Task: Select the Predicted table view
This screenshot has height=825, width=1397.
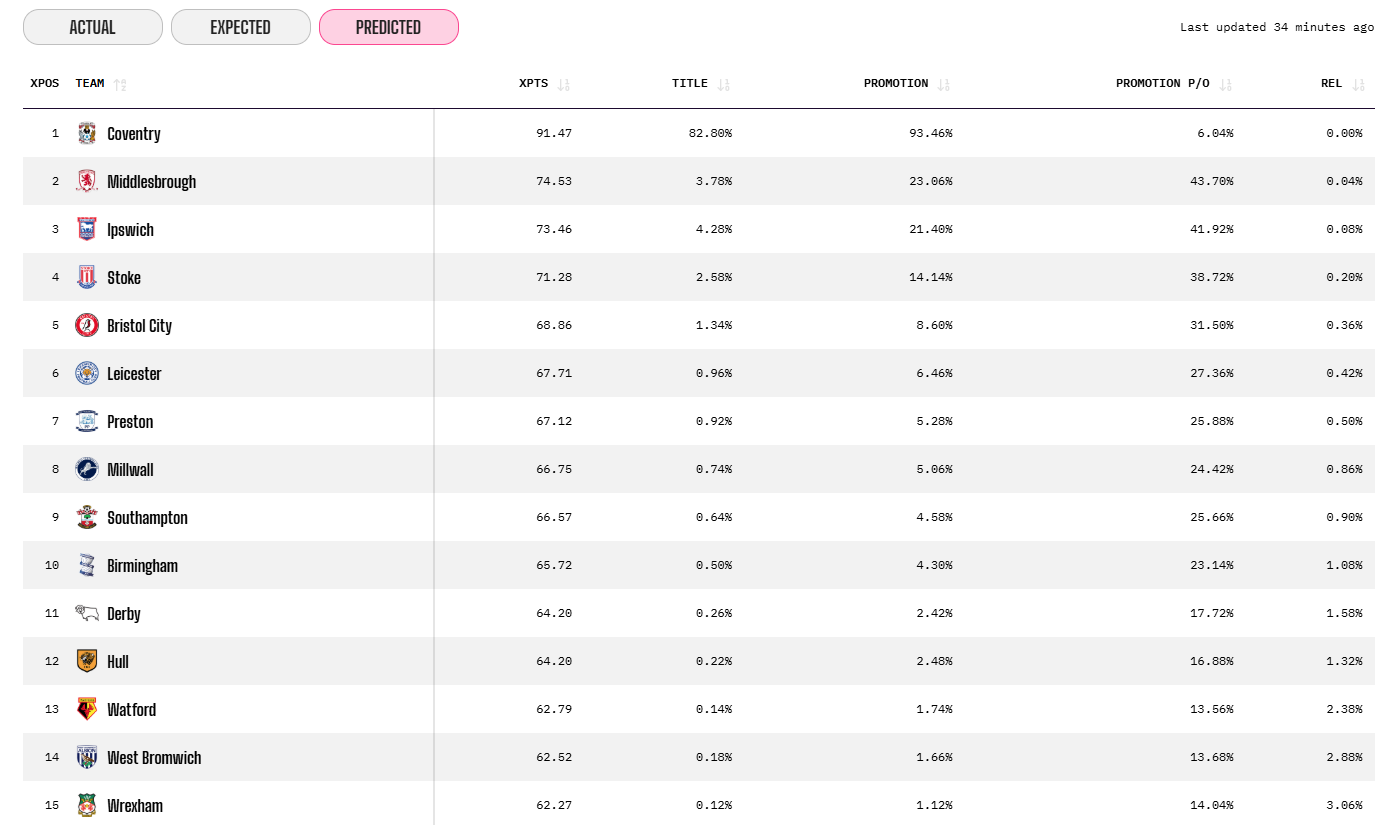Action: click(388, 27)
